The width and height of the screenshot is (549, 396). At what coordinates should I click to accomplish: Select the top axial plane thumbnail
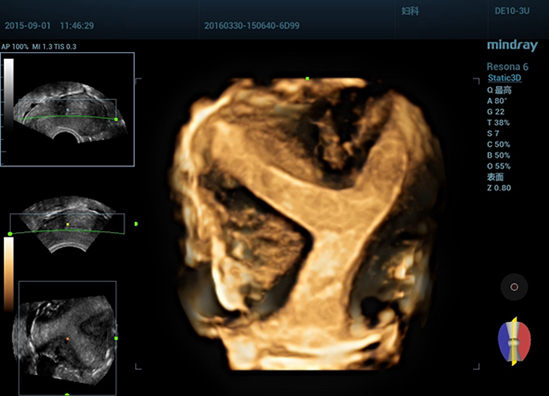(x=68, y=109)
